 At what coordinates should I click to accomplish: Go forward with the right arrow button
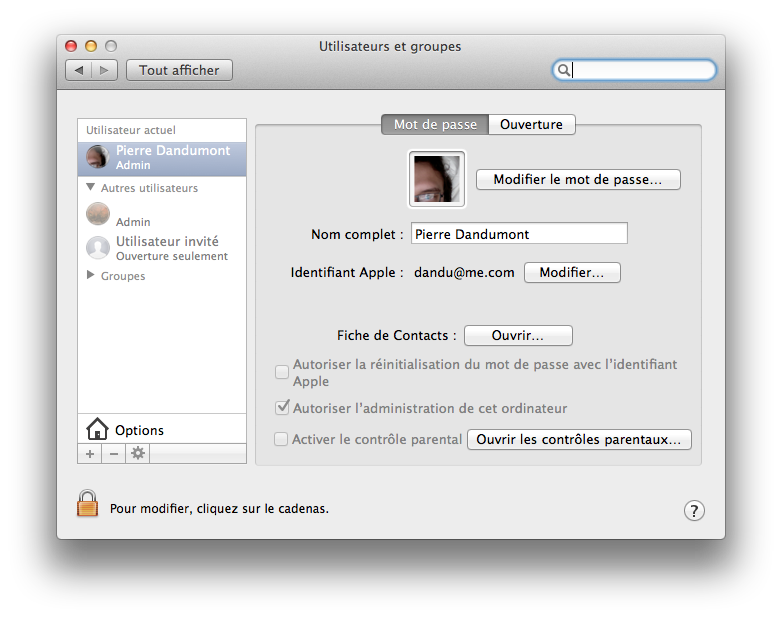[x=105, y=70]
